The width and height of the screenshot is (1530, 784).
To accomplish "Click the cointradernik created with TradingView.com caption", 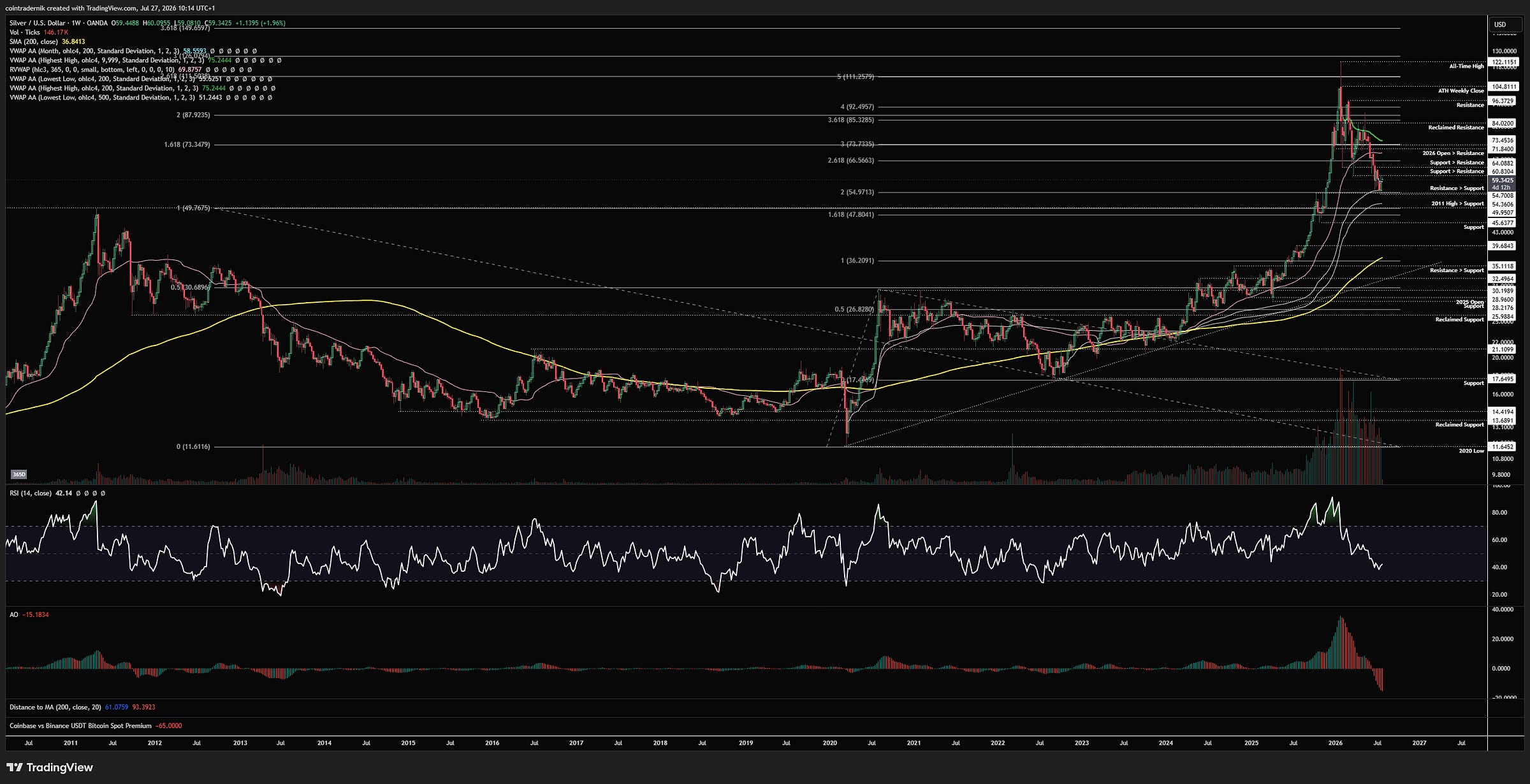I will [110, 8].
